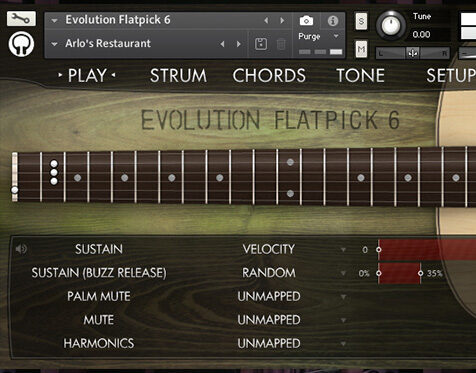
Task: Select the SUSTAIN (BUZZ RELEASE) articulation
Action: pos(99,273)
